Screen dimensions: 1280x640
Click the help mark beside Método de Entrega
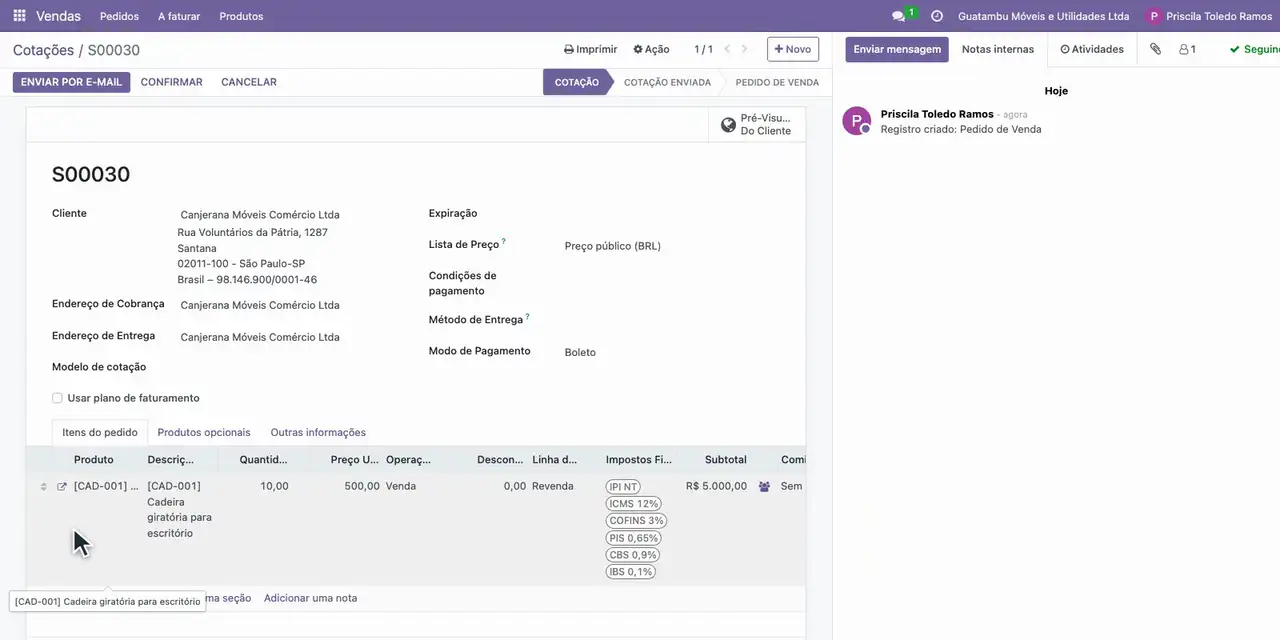click(x=527, y=317)
